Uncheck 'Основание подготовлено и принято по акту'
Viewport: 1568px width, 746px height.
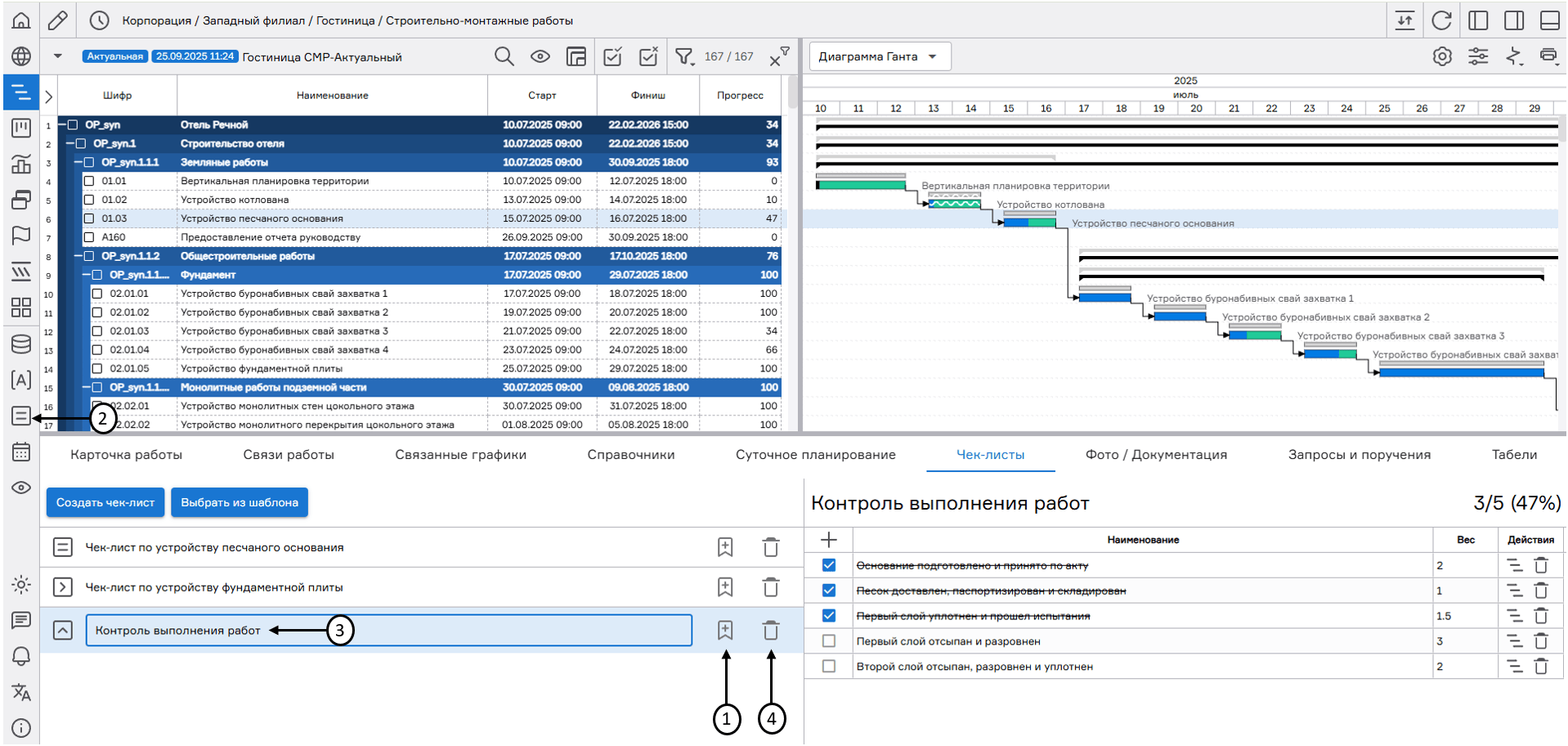tap(829, 565)
